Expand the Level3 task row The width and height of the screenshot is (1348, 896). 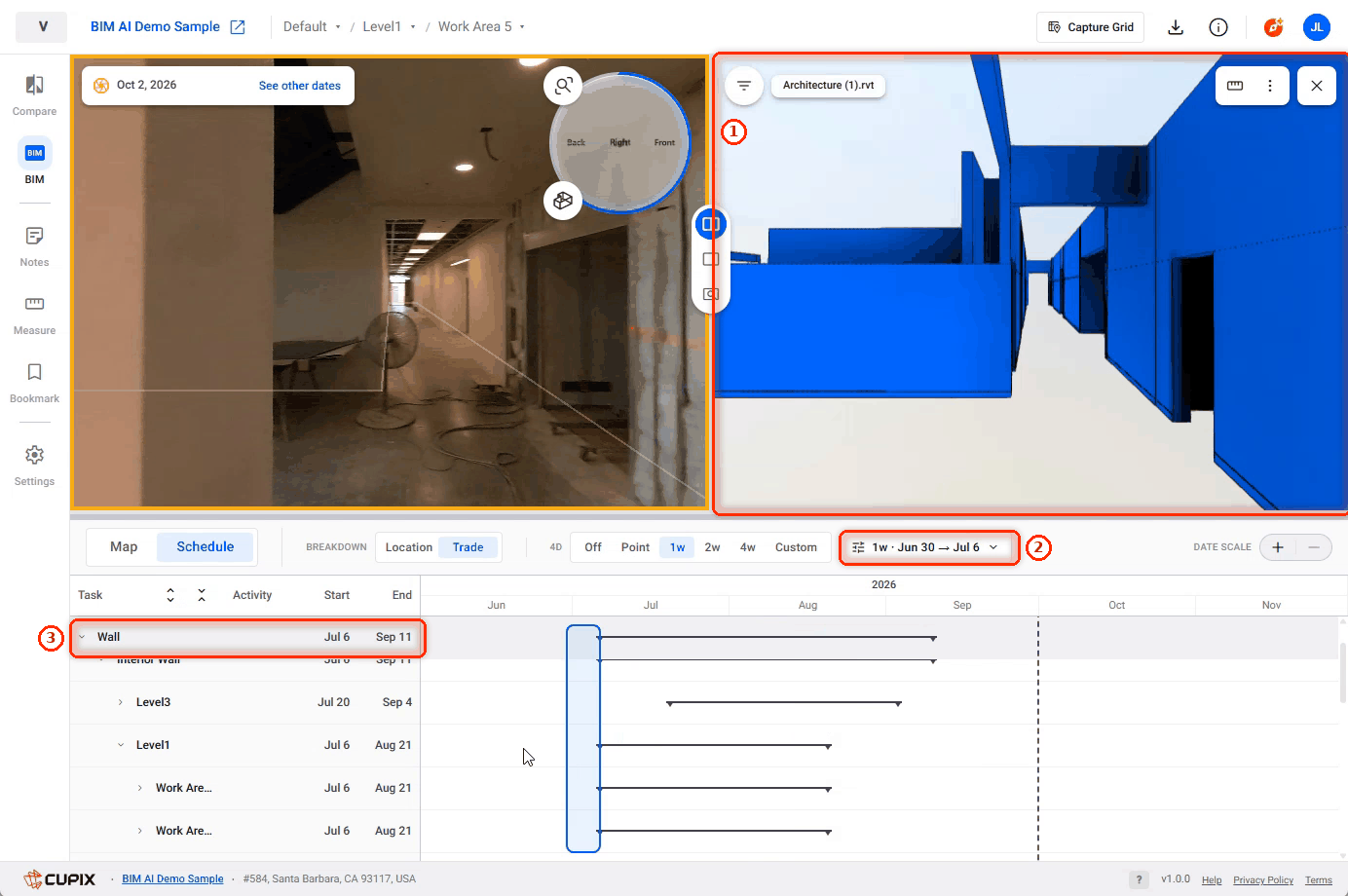coord(121,702)
